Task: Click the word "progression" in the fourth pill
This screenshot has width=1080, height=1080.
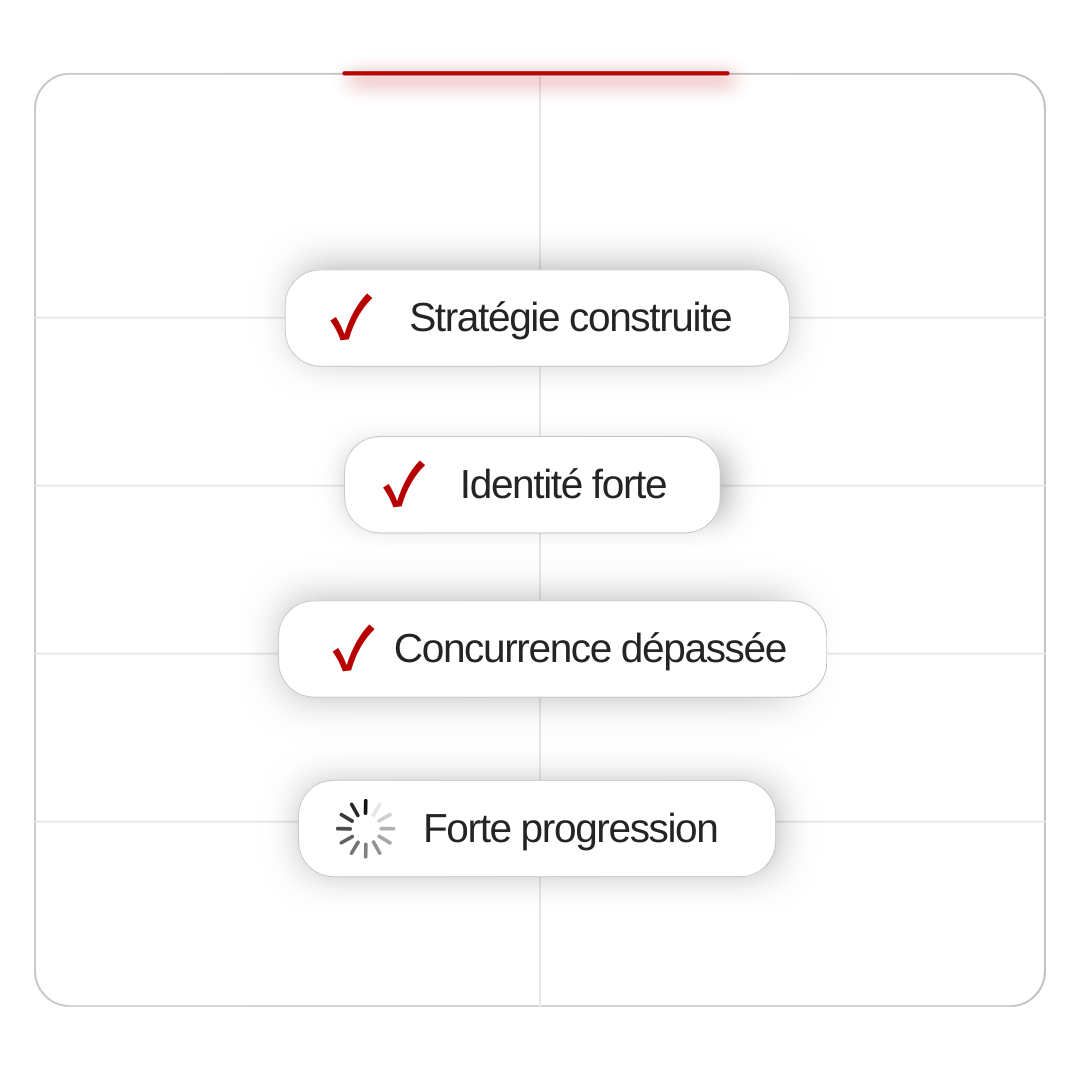Action: tap(619, 829)
